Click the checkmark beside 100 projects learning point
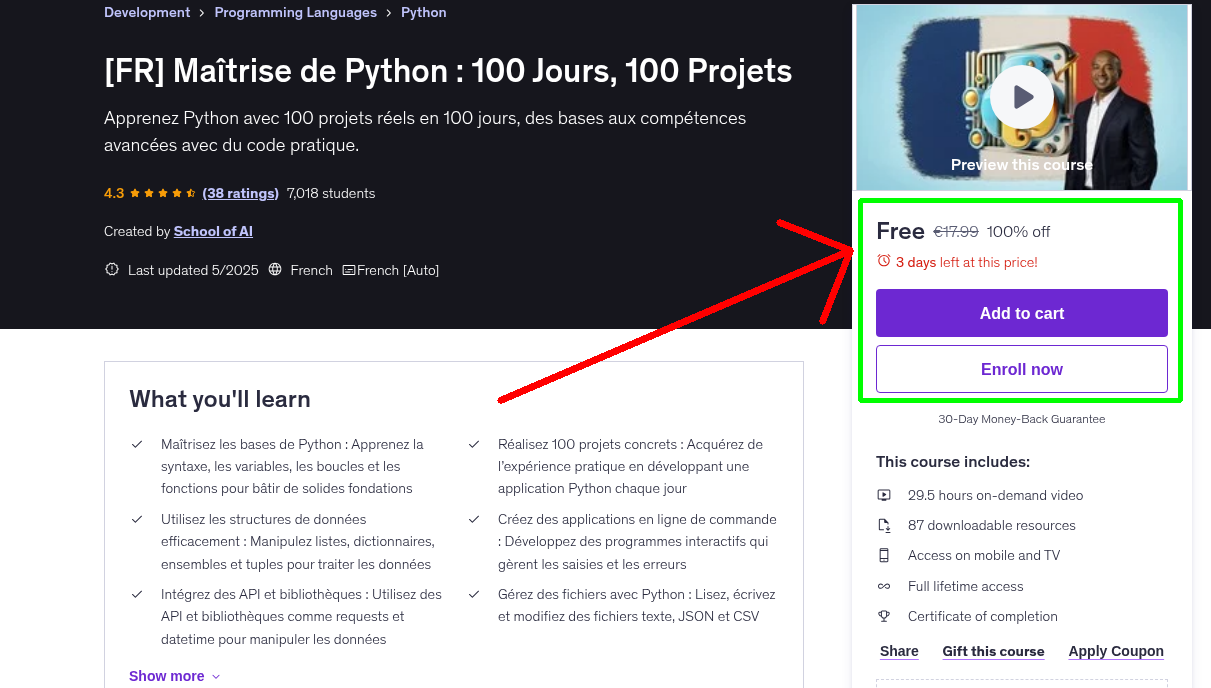1211x688 pixels. coord(473,443)
